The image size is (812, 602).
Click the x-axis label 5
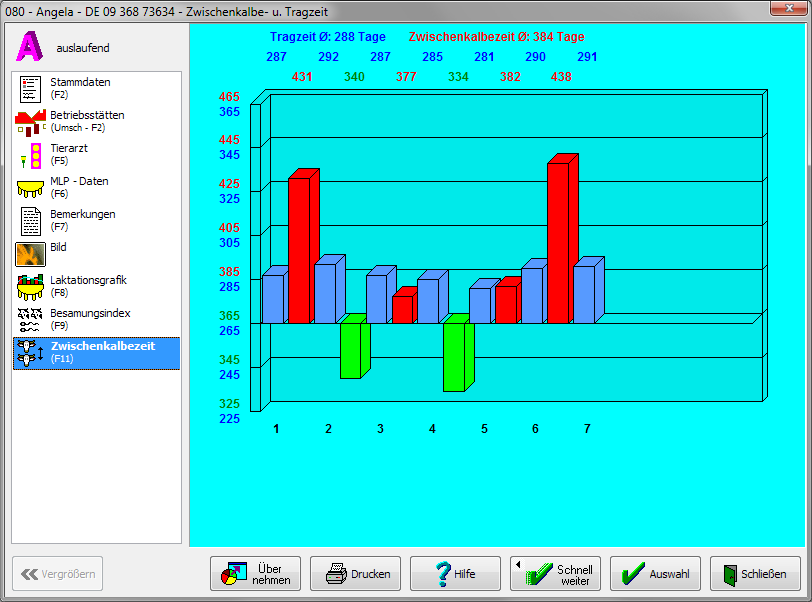[x=484, y=429]
